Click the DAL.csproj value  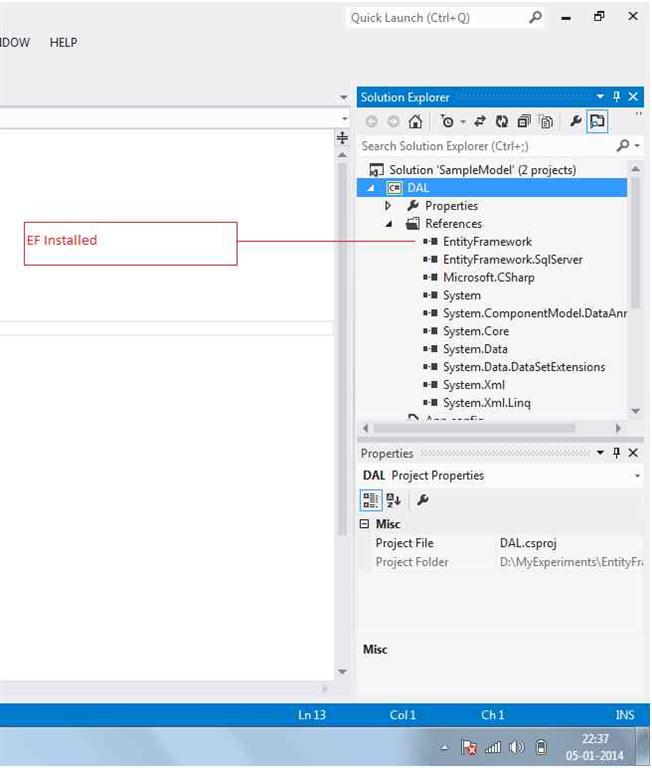click(528, 543)
